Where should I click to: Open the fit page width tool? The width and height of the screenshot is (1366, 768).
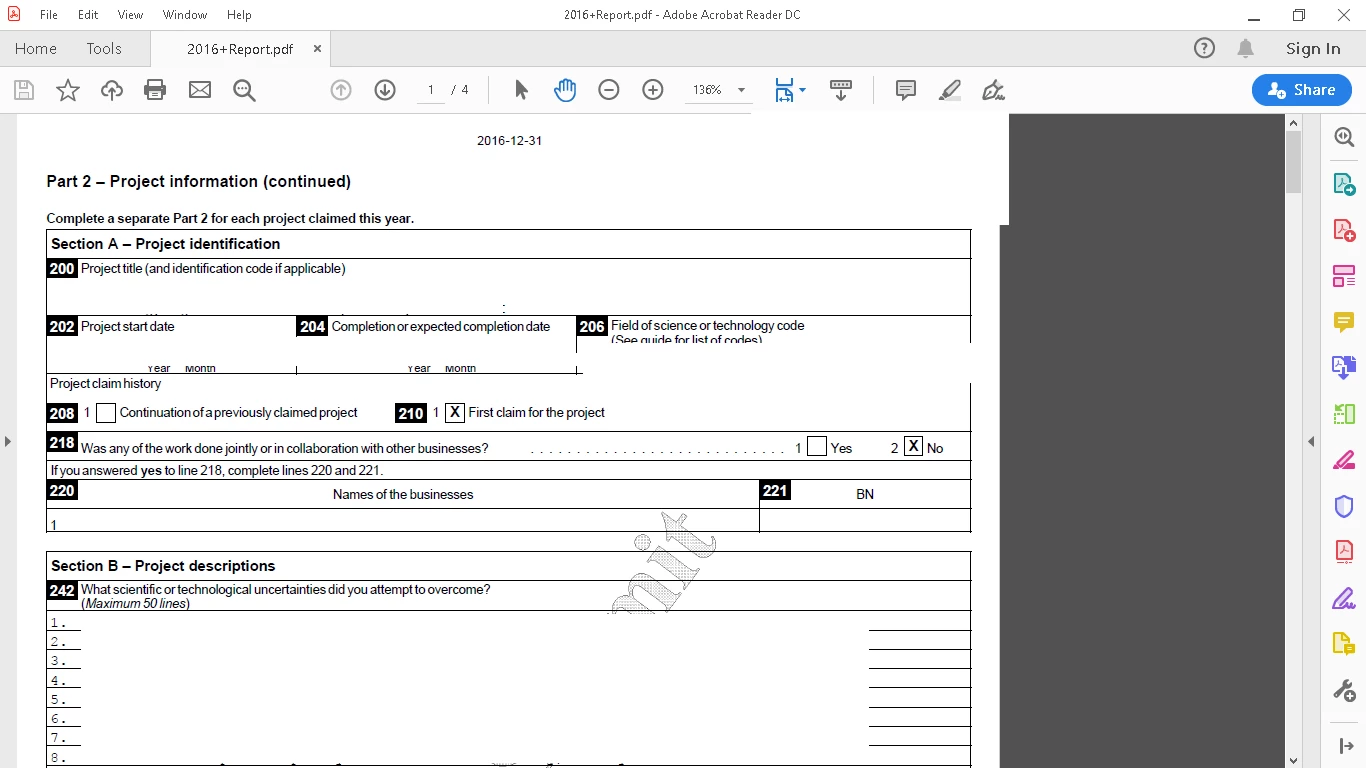[784, 90]
